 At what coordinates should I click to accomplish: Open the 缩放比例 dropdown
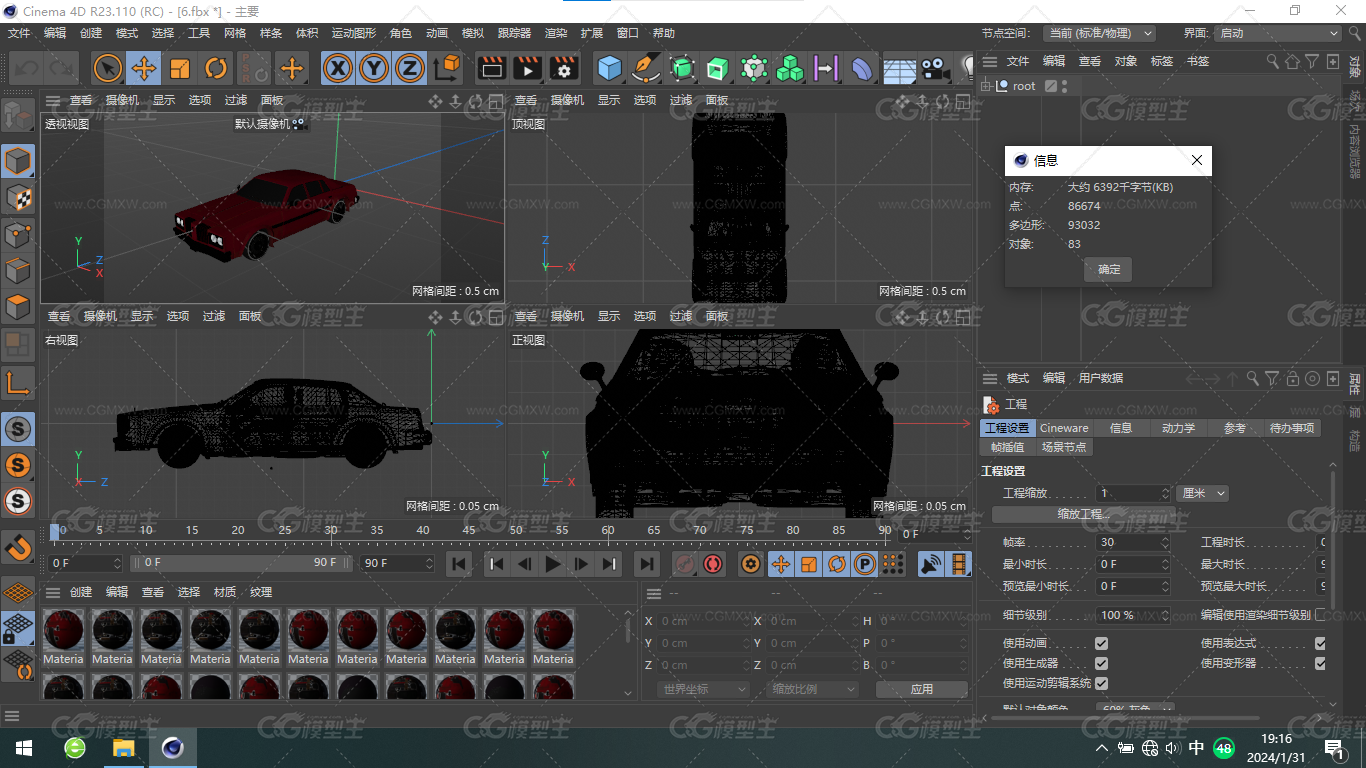click(x=813, y=689)
